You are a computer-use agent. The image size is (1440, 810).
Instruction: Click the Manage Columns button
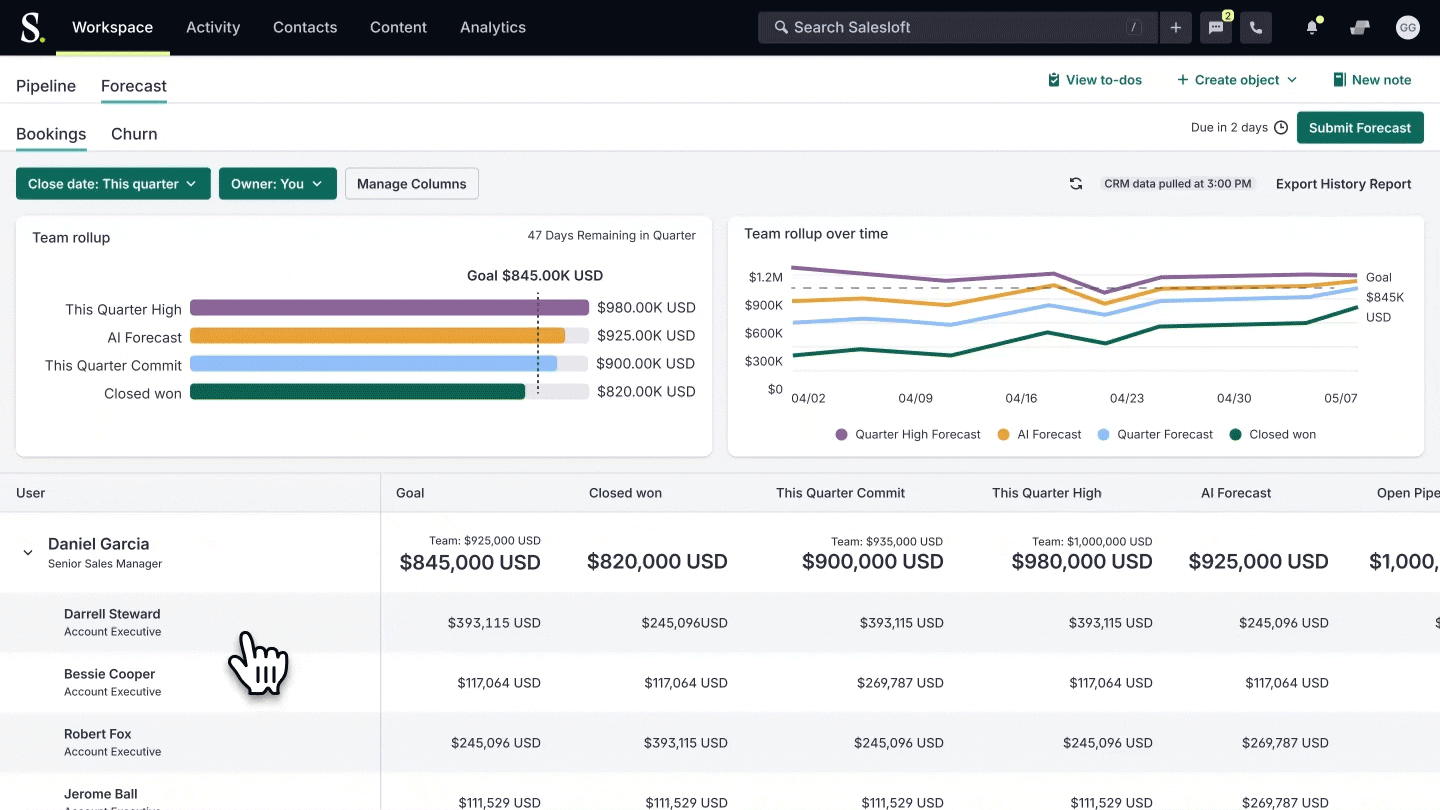(x=411, y=184)
